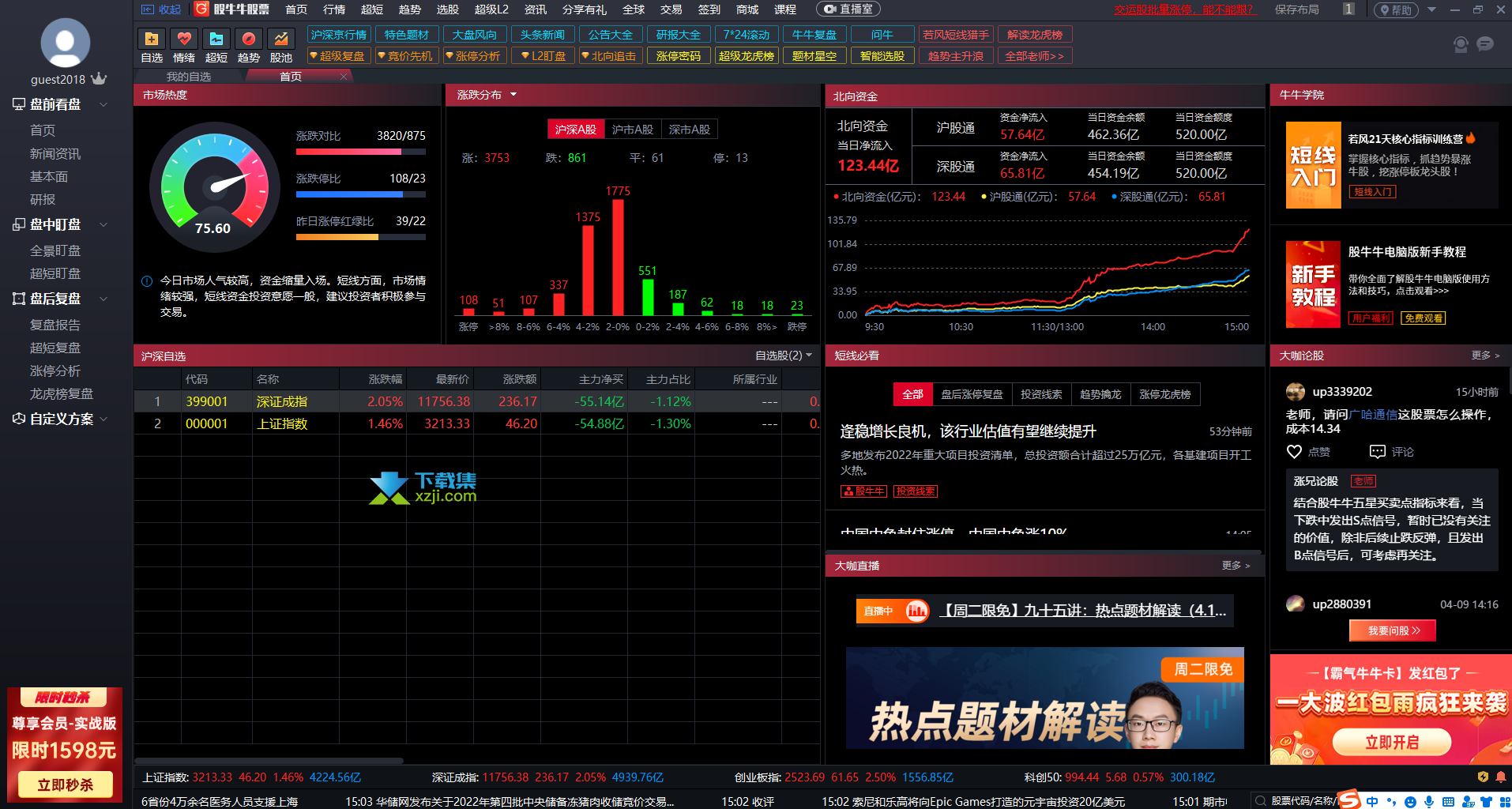Collapse the 盘后复盘 sidebar section
This screenshot has width=1512, height=809.
tap(103, 299)
